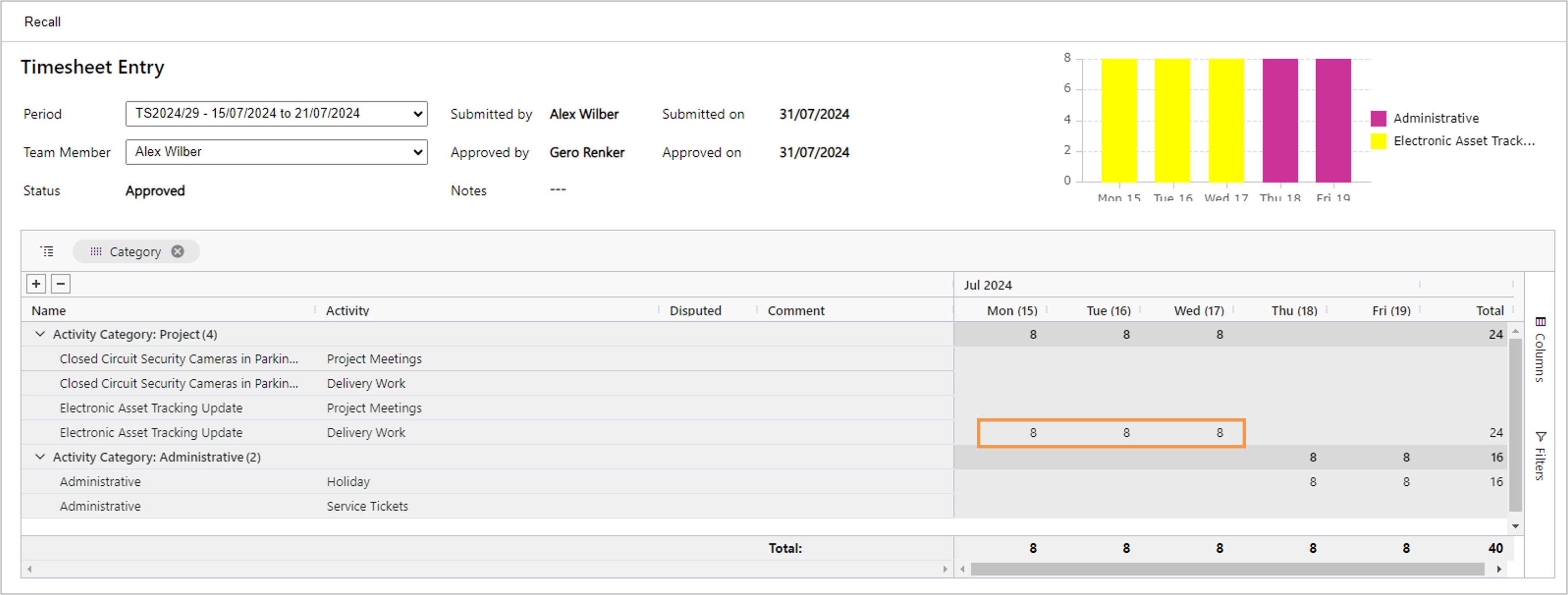Click the Fri (19) column header
The height and width of the screenshot is (595, 1568).
tap(1391, 310)
